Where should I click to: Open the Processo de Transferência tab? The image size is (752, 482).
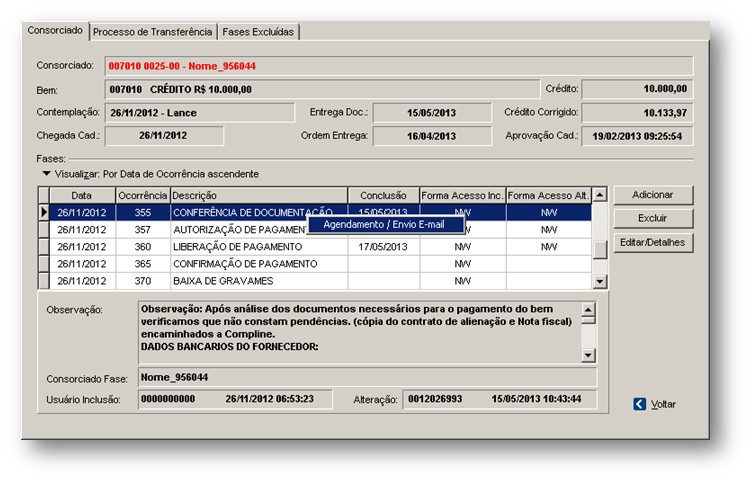[153, 32]
